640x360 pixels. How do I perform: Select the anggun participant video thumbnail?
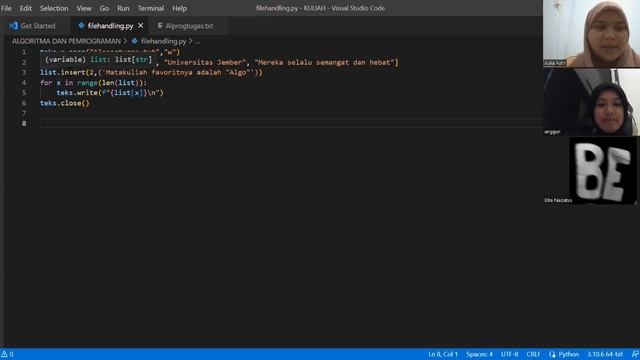(x=591, y=102)
